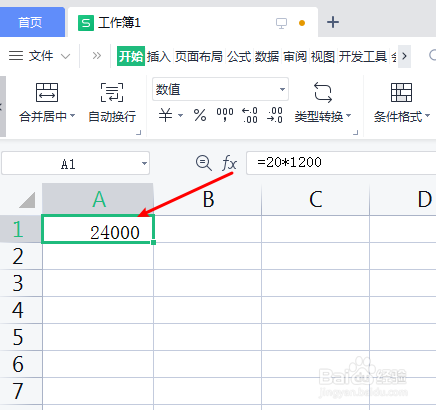This screenshot has height=410, width=436.
Task: Apply the ¥ currency format
Action: click(x=165, y=116)
